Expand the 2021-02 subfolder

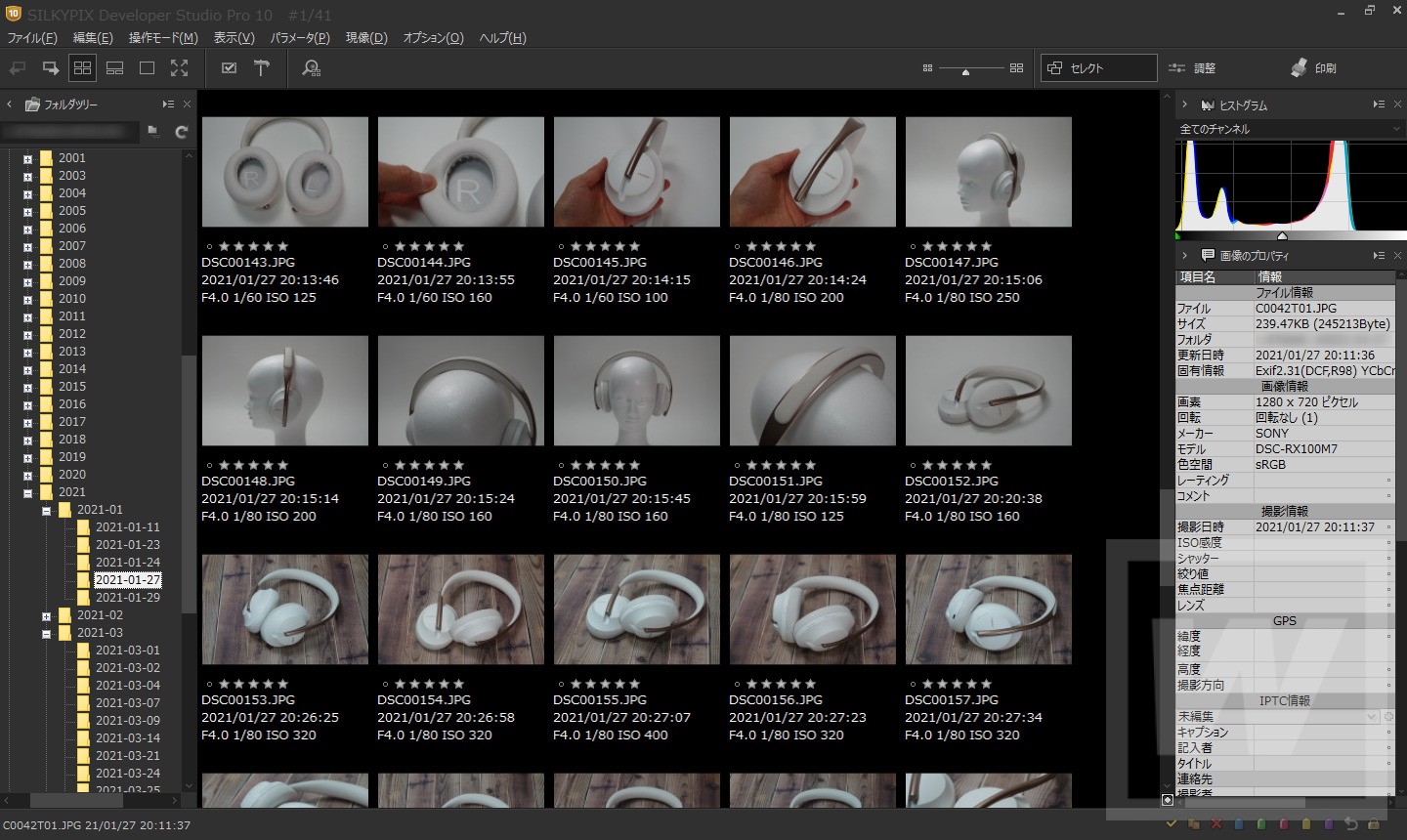pyautogui.click(x=46, y=615)
